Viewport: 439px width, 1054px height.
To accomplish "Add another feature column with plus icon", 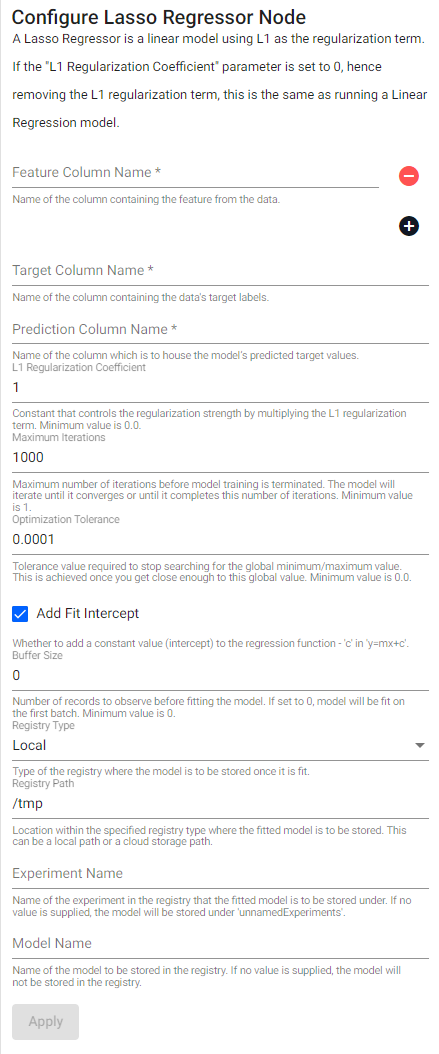I will click(x=409, y=227).
